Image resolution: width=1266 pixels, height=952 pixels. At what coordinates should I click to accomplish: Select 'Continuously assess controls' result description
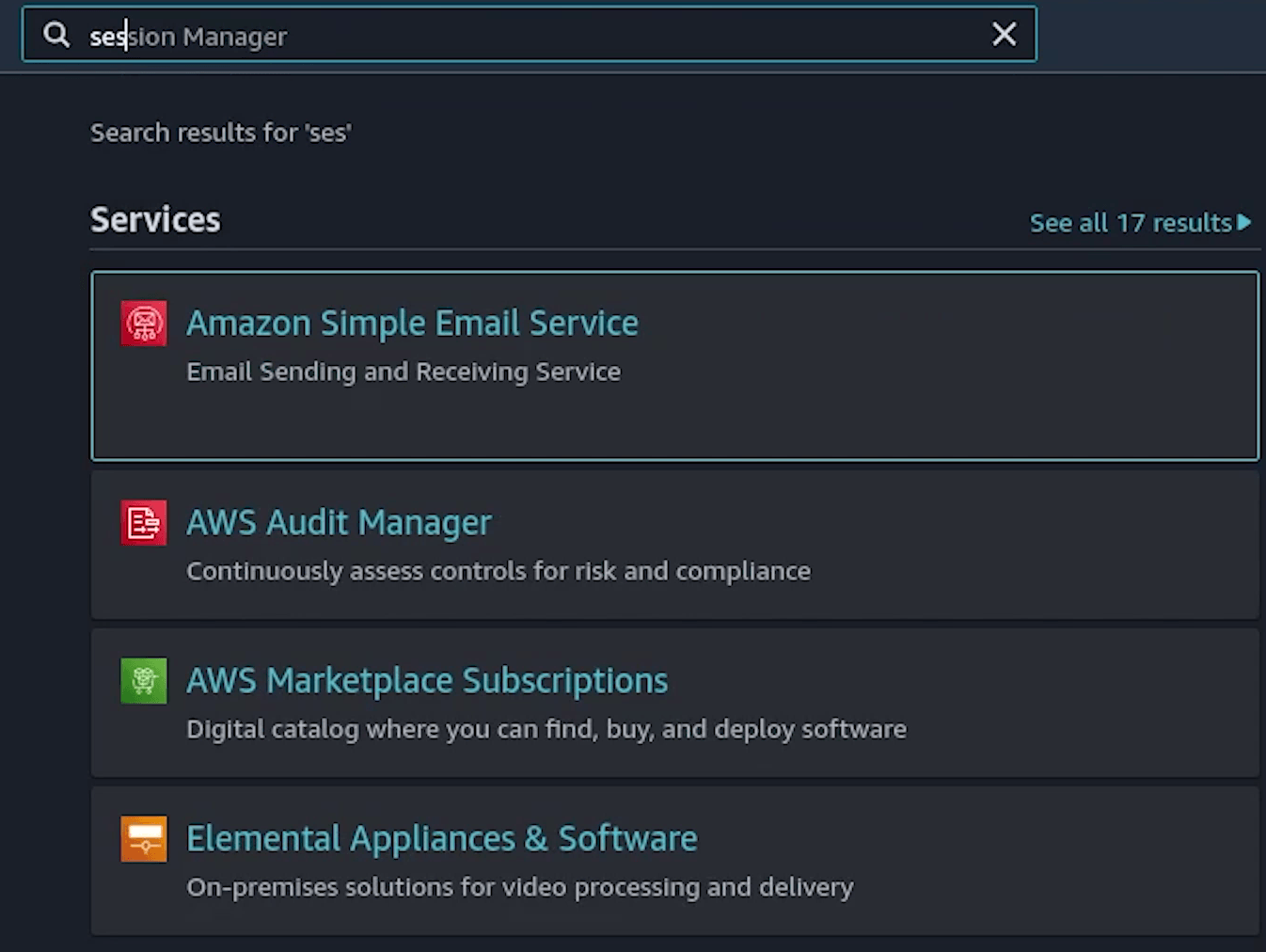(x=498, y=572)
